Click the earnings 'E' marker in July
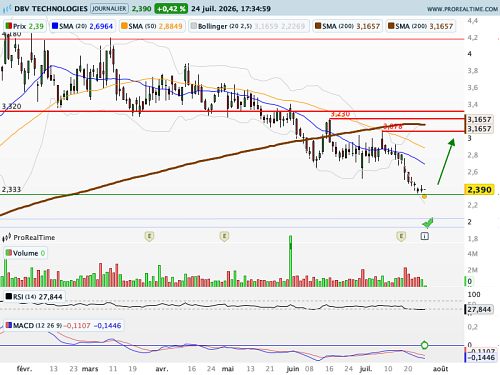 coord(401,236)
